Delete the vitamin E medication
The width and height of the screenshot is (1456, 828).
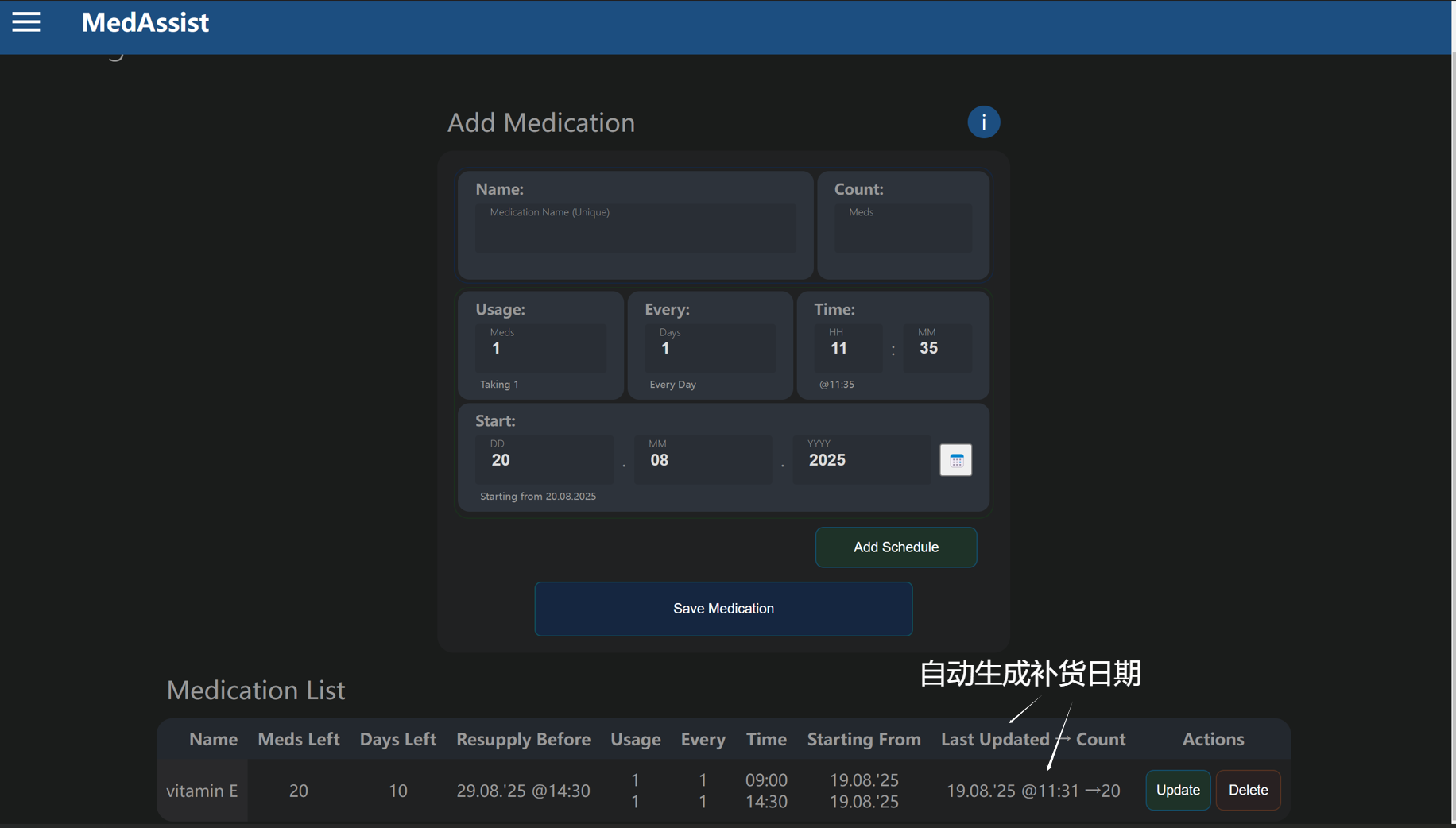[1248, 790]
